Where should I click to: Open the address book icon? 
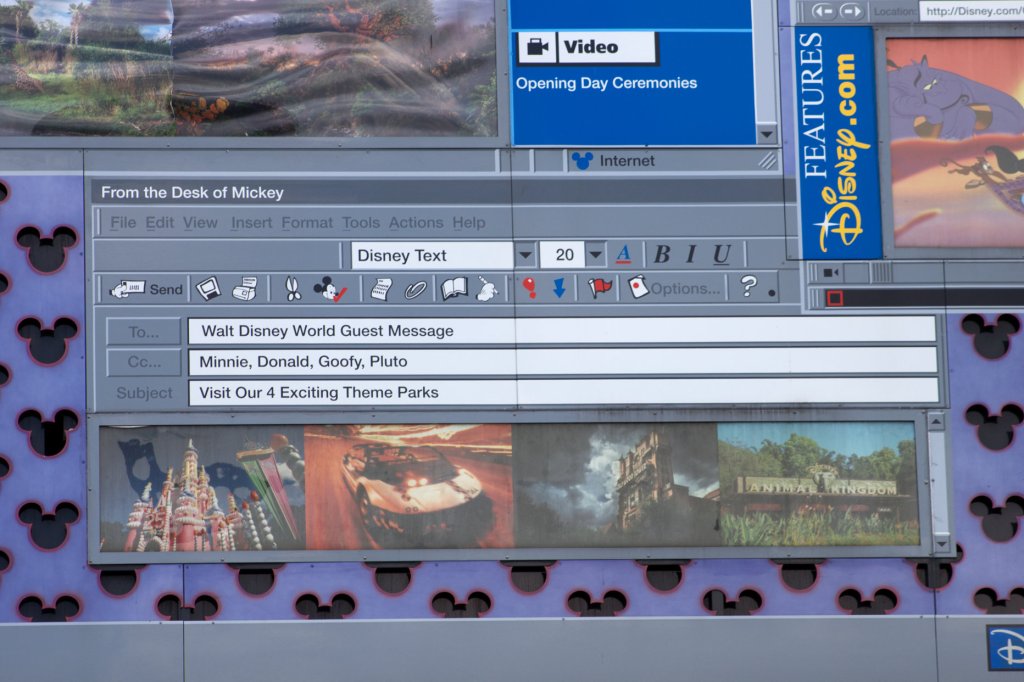pos(454,289)
